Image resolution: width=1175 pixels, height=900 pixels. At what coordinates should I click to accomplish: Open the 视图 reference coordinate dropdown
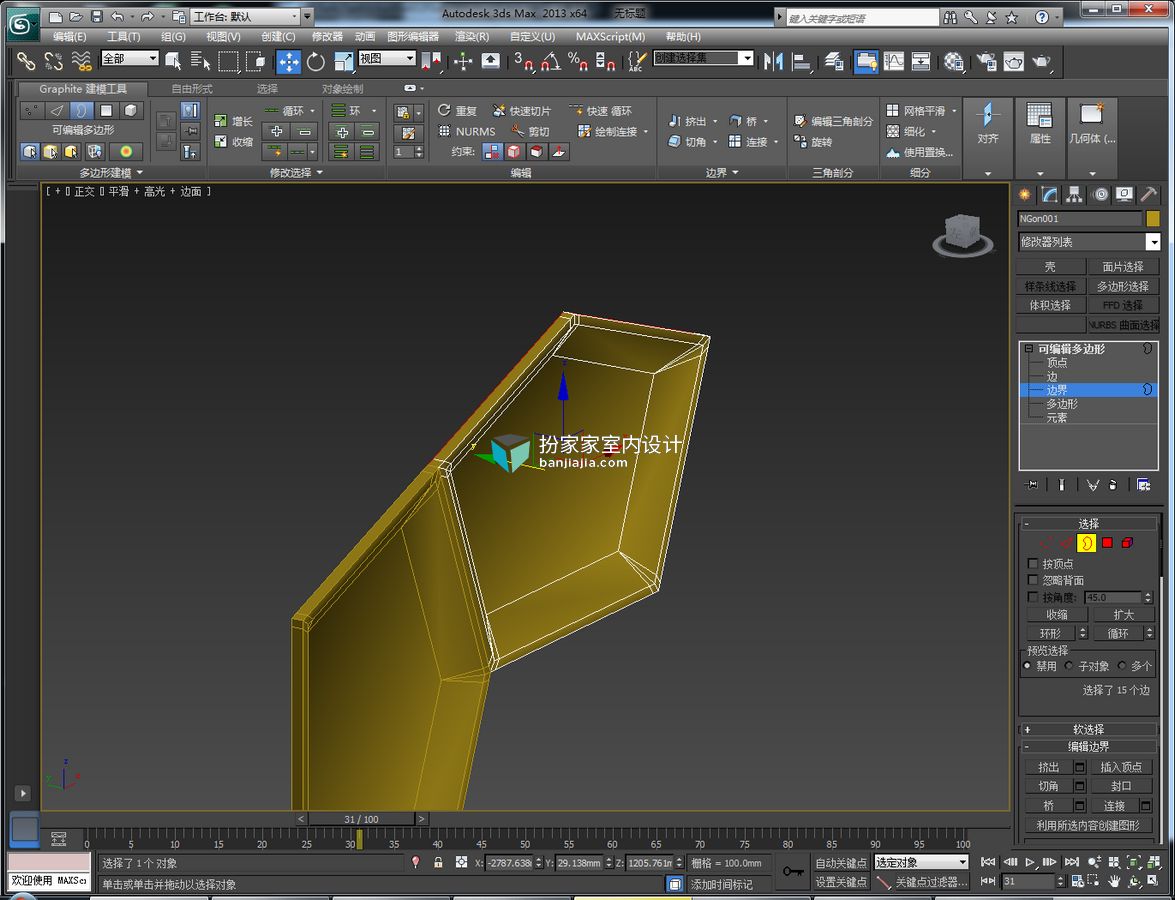(387, 58)
